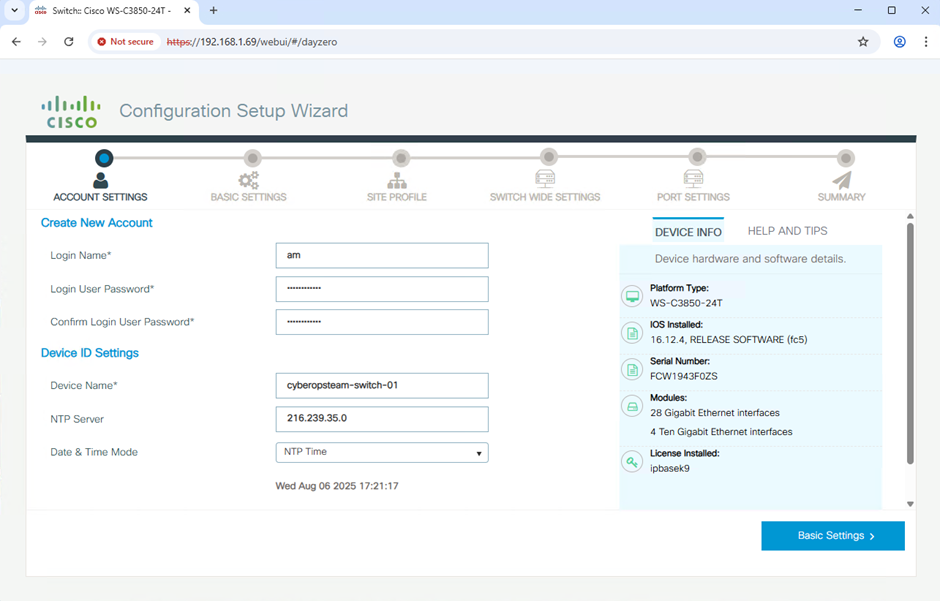Screen dimensions: 940x601
Task: Click the Basic Settings next button
Action: [x=833, y=536]
